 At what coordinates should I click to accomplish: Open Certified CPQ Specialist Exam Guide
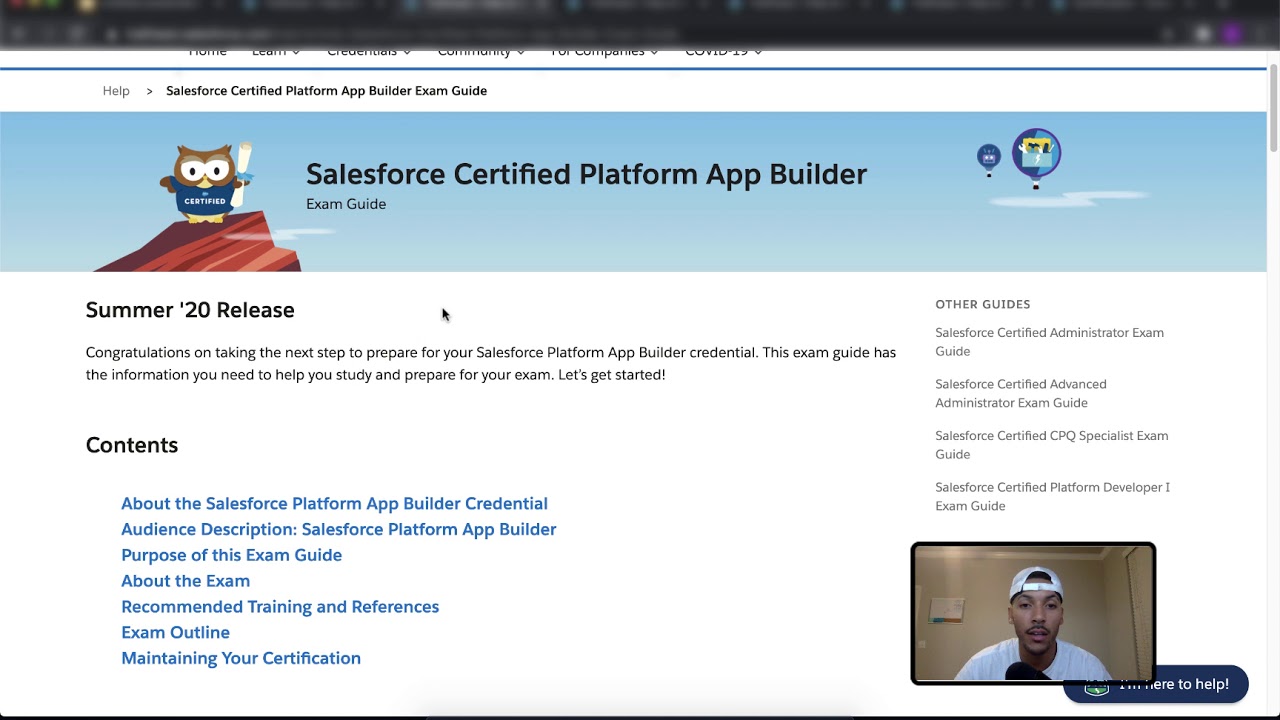click(1051, 445)
